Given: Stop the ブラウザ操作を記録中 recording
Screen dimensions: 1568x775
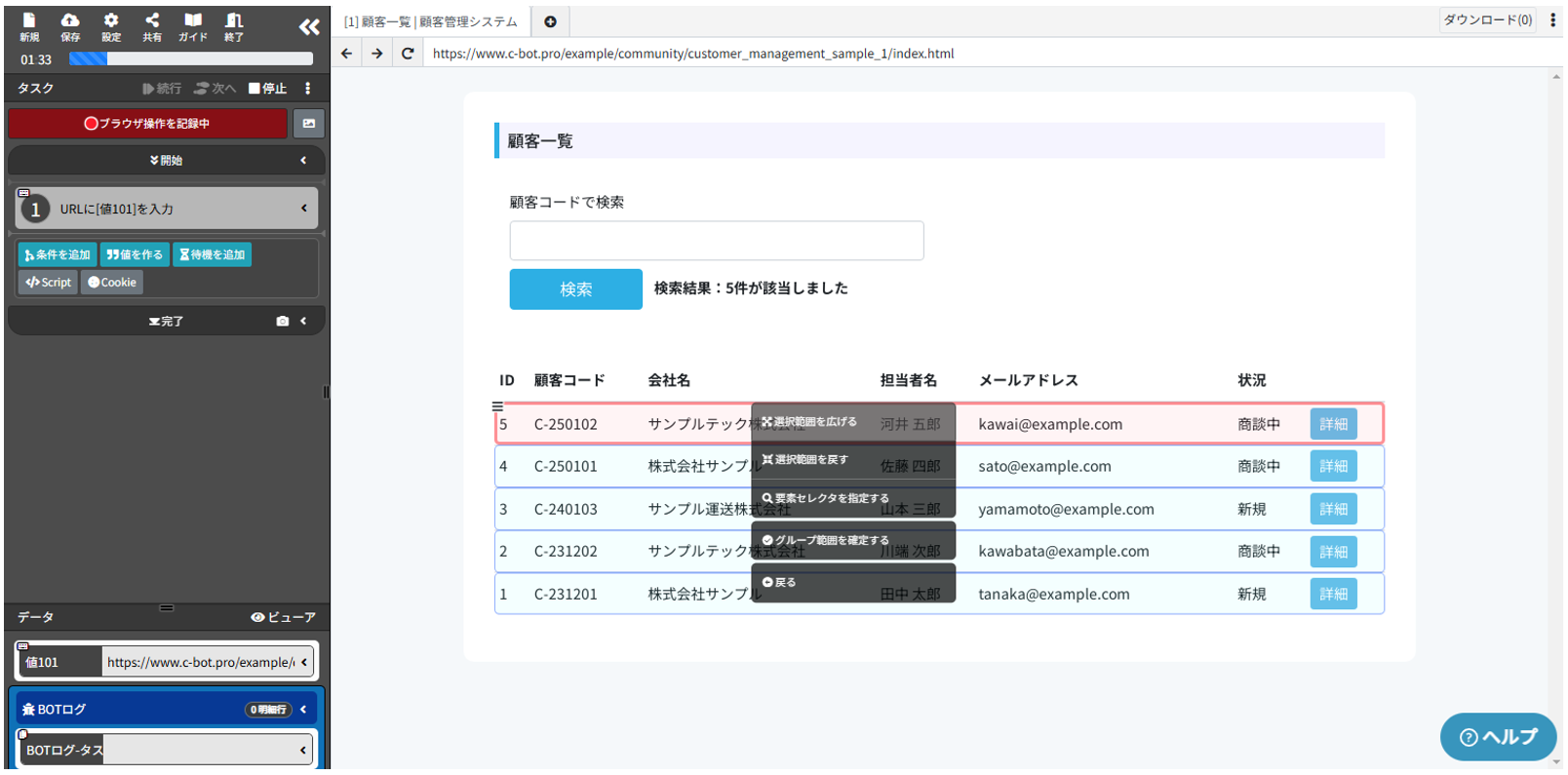Looking at the screenshot, I should pos(148,124).
